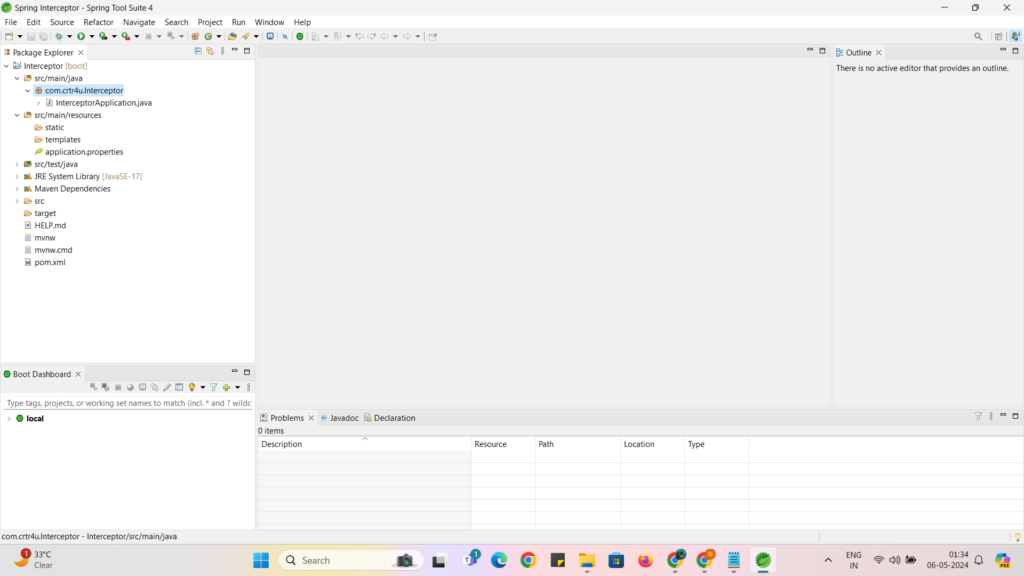
Task: Close the Boot Dashboard tab
Action: click(78, 374)
